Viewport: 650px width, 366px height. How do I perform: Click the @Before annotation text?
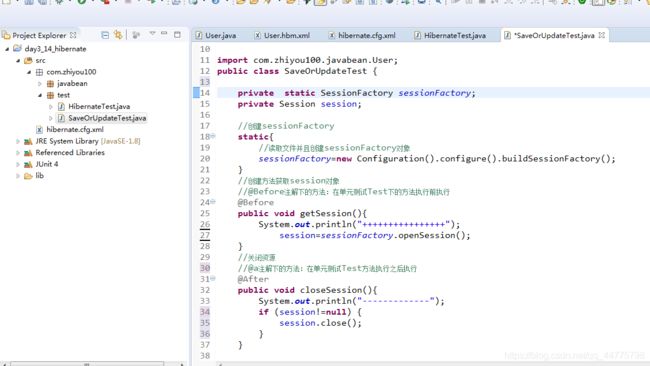pos(255,202)
